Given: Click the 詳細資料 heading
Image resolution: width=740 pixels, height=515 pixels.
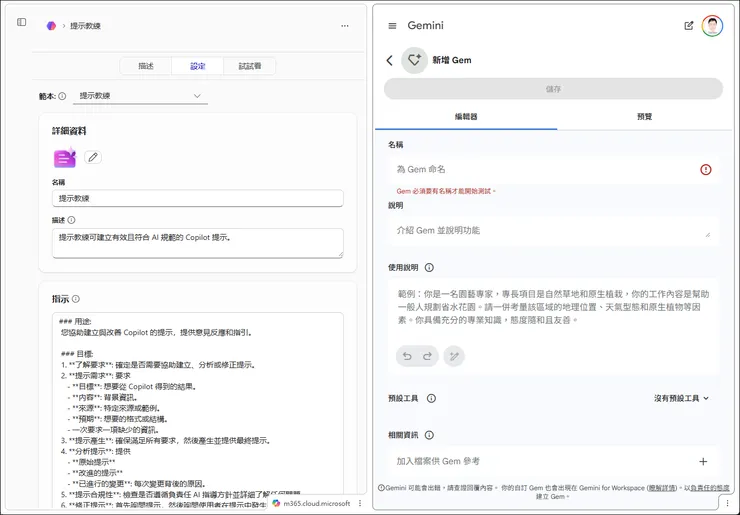Looking at the screenshot, I should (x=69, y=131).
